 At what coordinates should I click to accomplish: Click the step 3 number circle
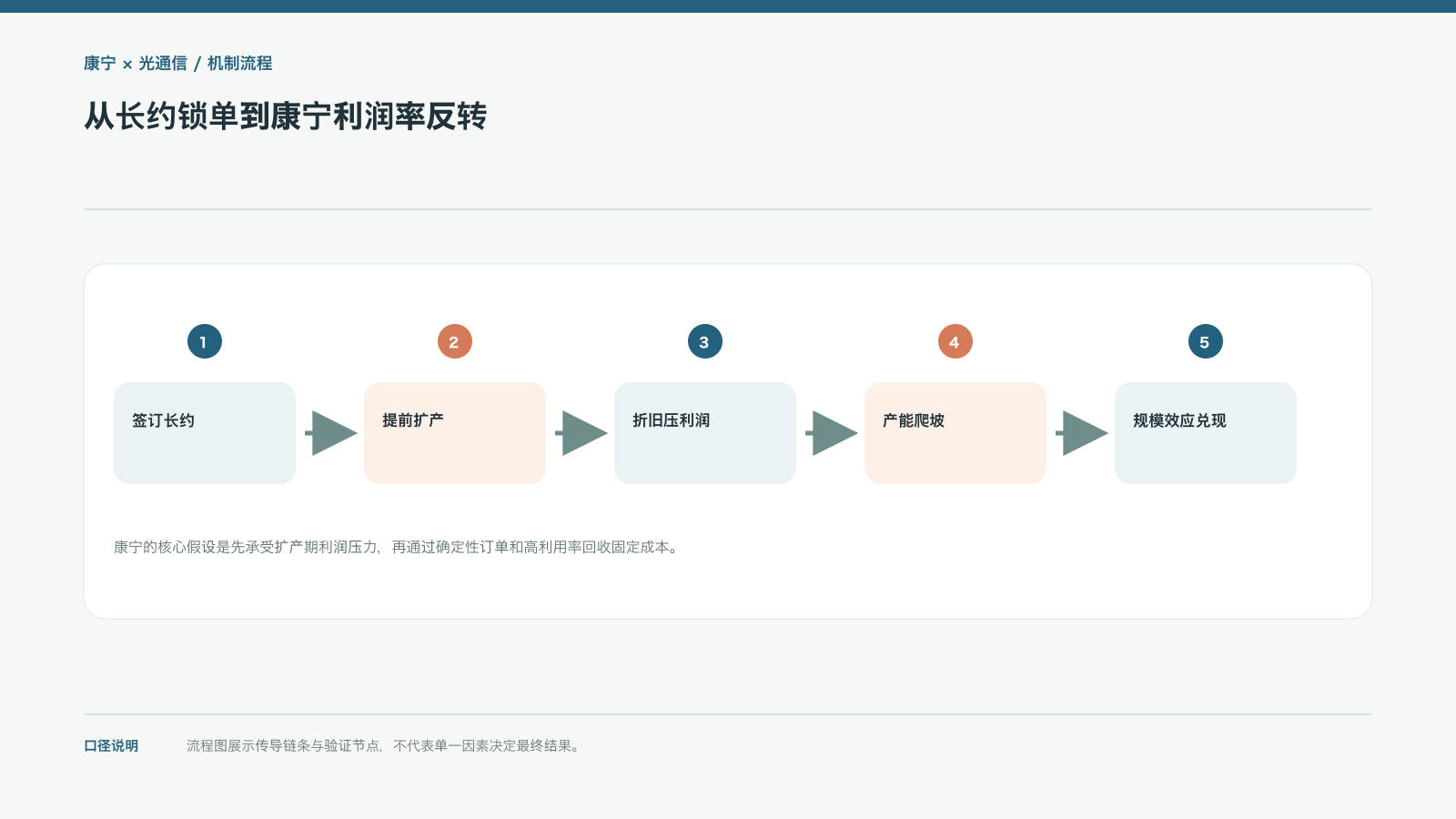(x=705, y=341)
